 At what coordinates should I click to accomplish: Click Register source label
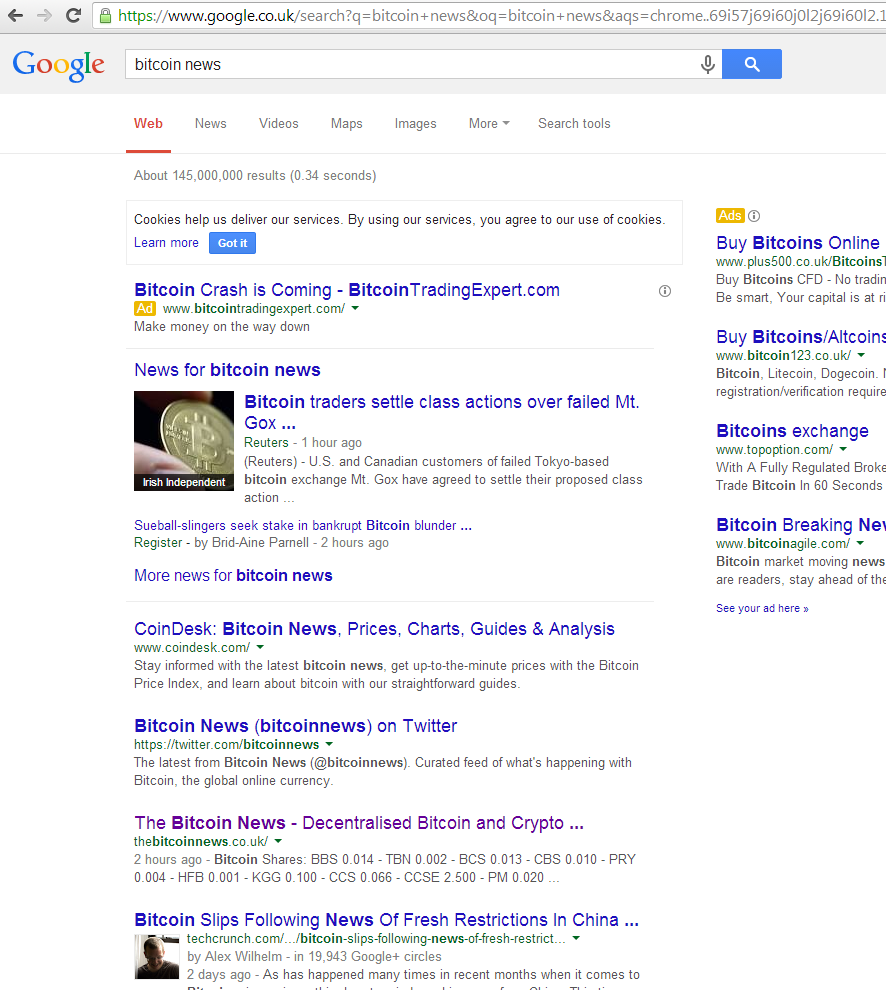coord(158,542)
